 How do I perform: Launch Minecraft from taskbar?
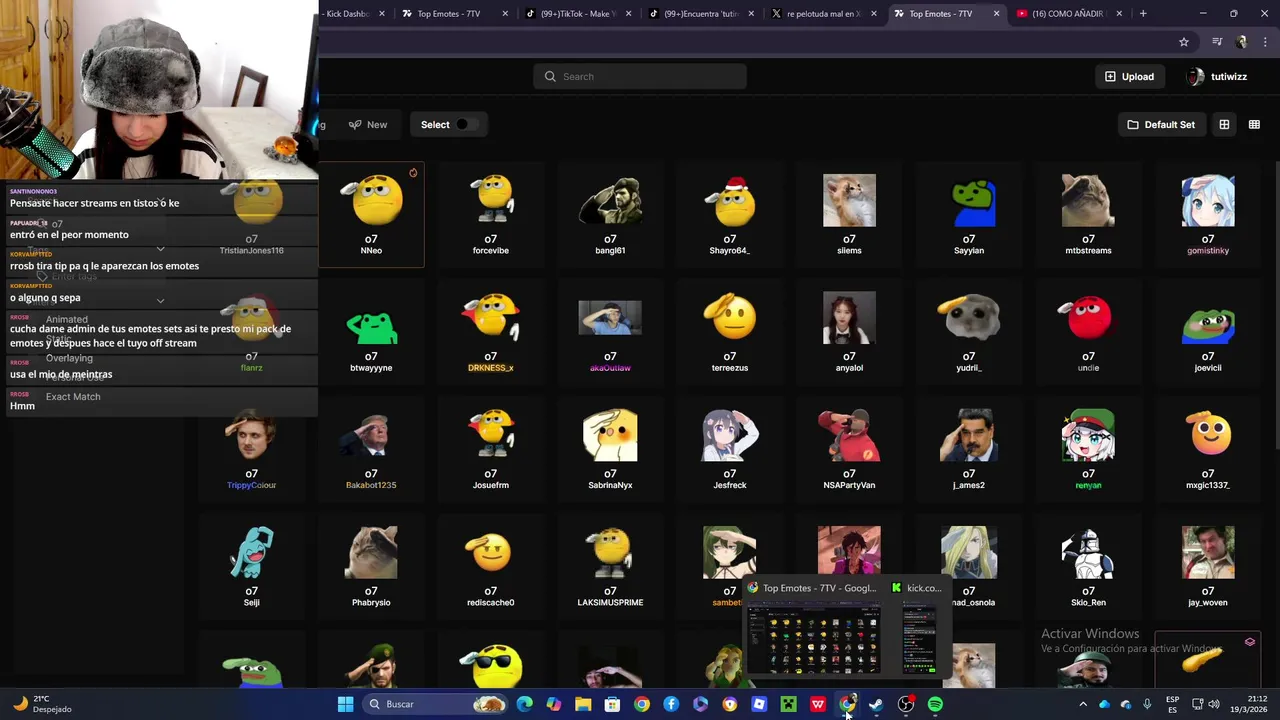click(788, 704)
